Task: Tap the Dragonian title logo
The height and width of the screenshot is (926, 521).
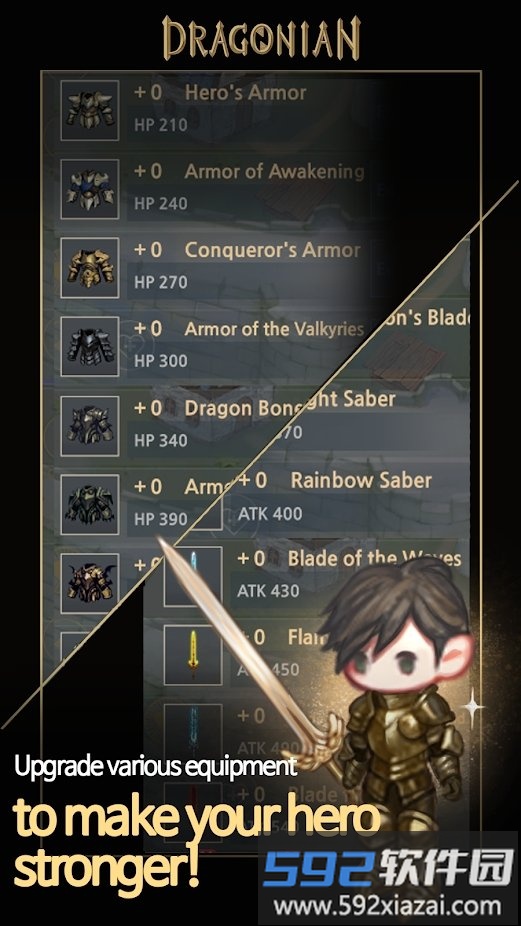Action: pyautogui.click(x=260, y=38)
